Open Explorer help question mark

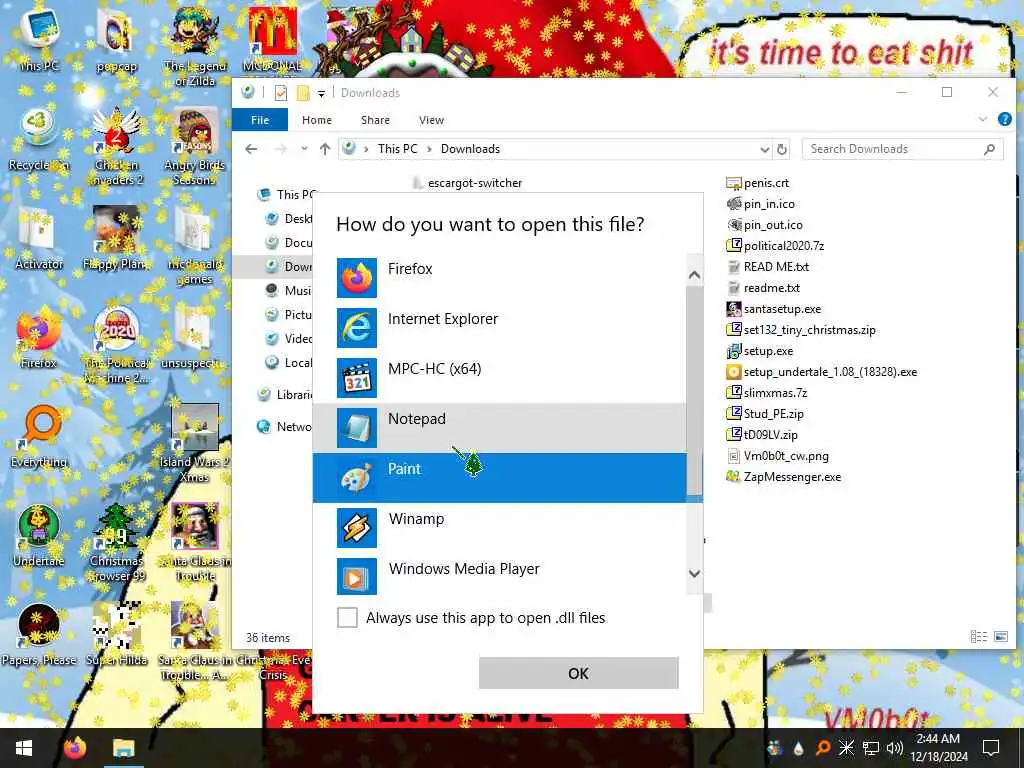1004,119
